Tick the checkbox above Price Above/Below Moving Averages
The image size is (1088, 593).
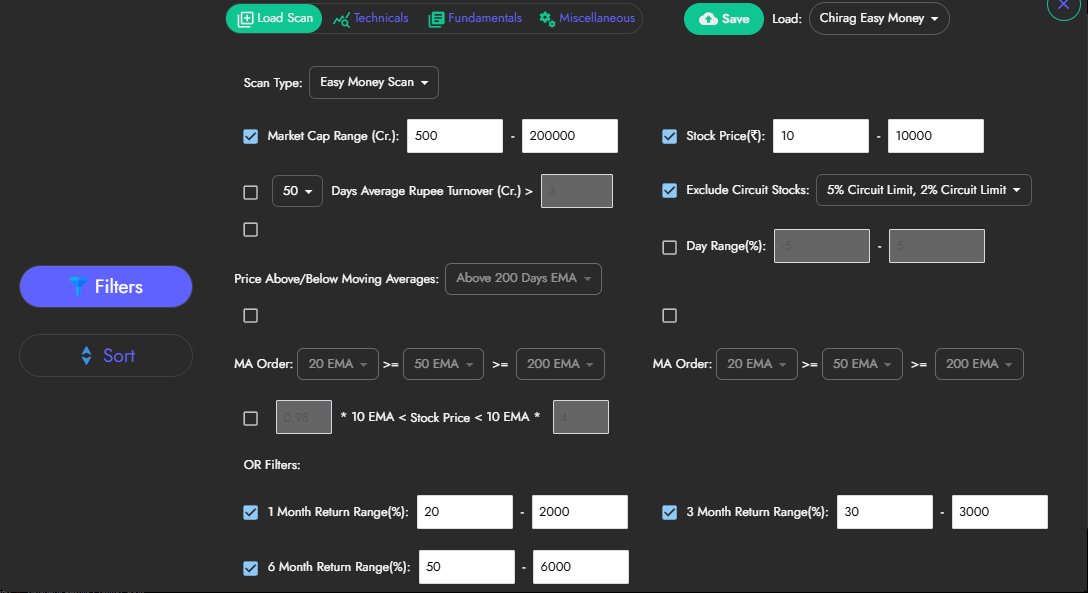tap(250, 230)
